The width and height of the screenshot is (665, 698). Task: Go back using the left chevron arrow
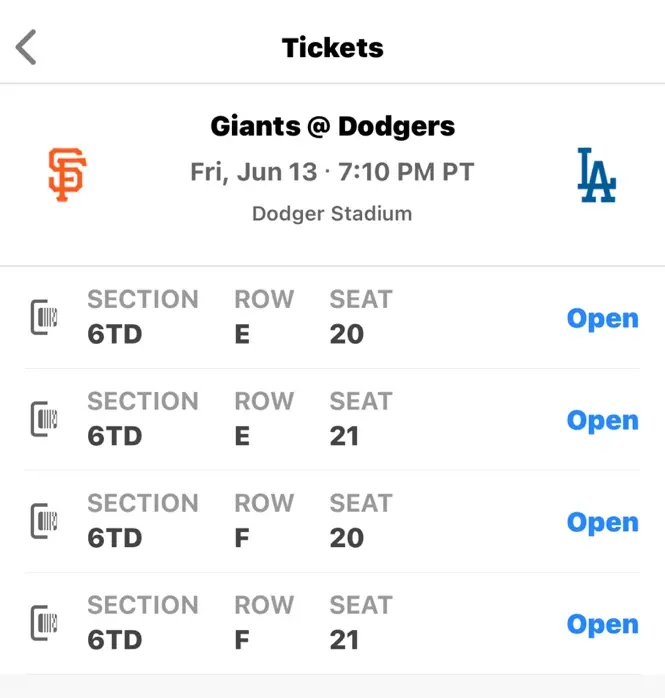point(26,47)
